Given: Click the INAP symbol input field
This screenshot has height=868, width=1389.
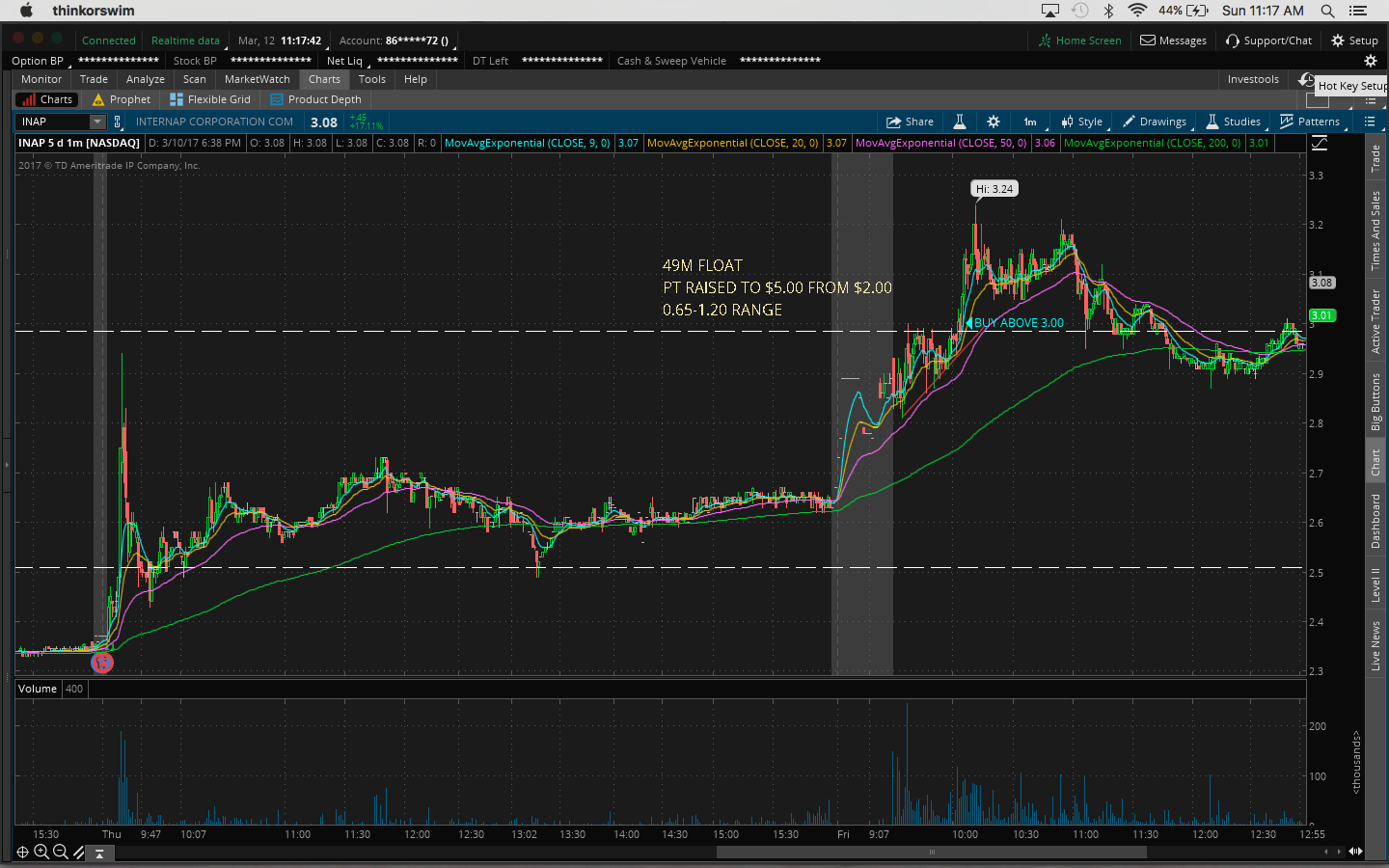Looking at the screenshot, I should pyautogui.click(x=53, y=122).
